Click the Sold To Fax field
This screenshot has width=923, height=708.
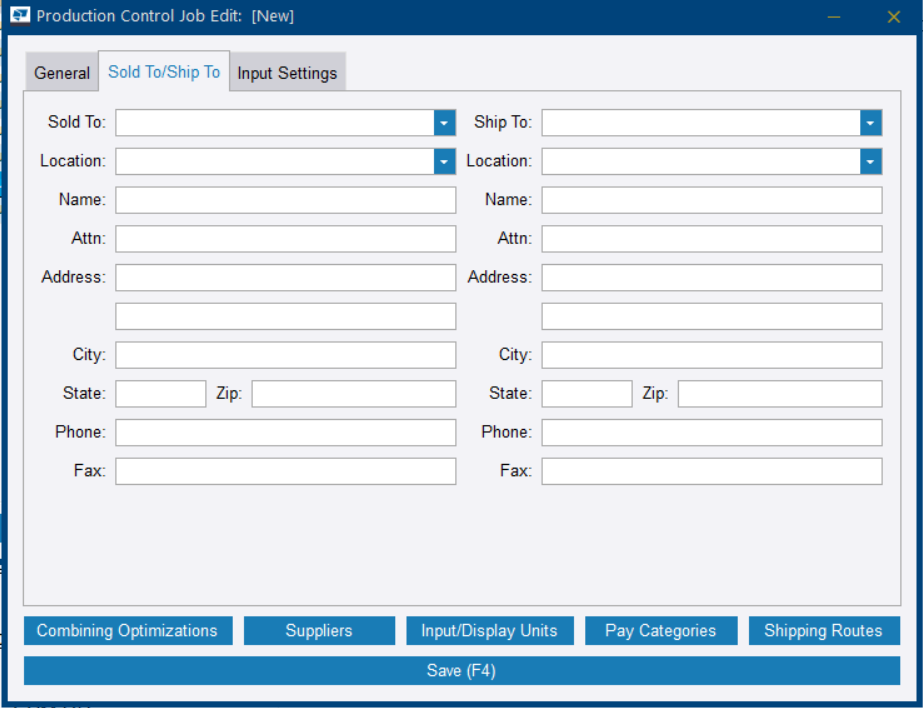point(285,470)
